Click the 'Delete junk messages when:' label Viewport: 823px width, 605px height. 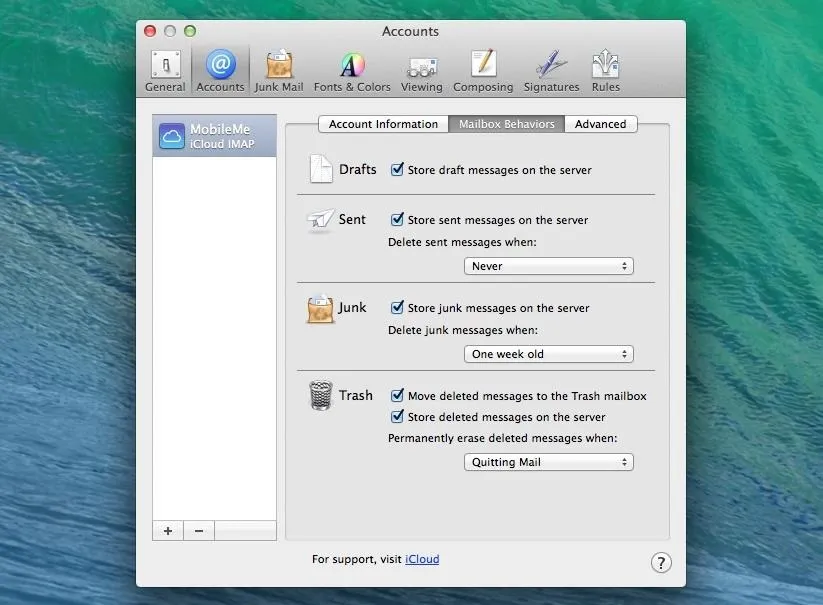click(462, 331)
